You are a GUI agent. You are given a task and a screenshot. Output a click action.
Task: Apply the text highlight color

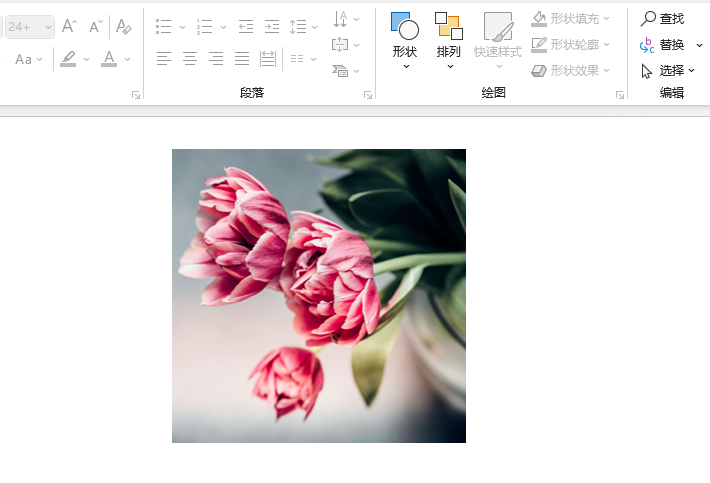[x=68, y=59]
